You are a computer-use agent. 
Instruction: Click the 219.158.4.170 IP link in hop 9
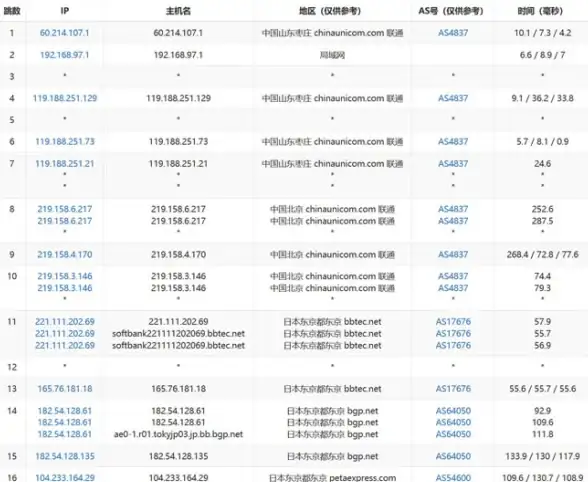click(x=65, y=255)
